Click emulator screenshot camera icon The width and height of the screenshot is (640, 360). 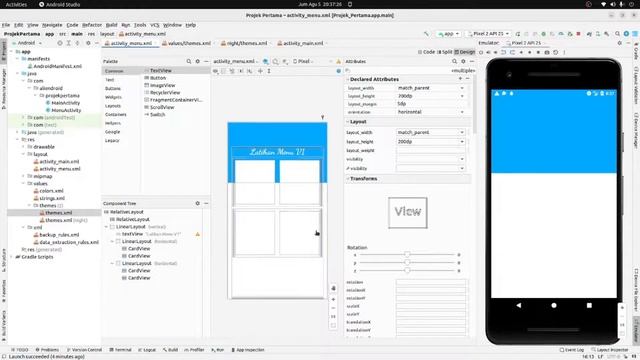[547, 52]
